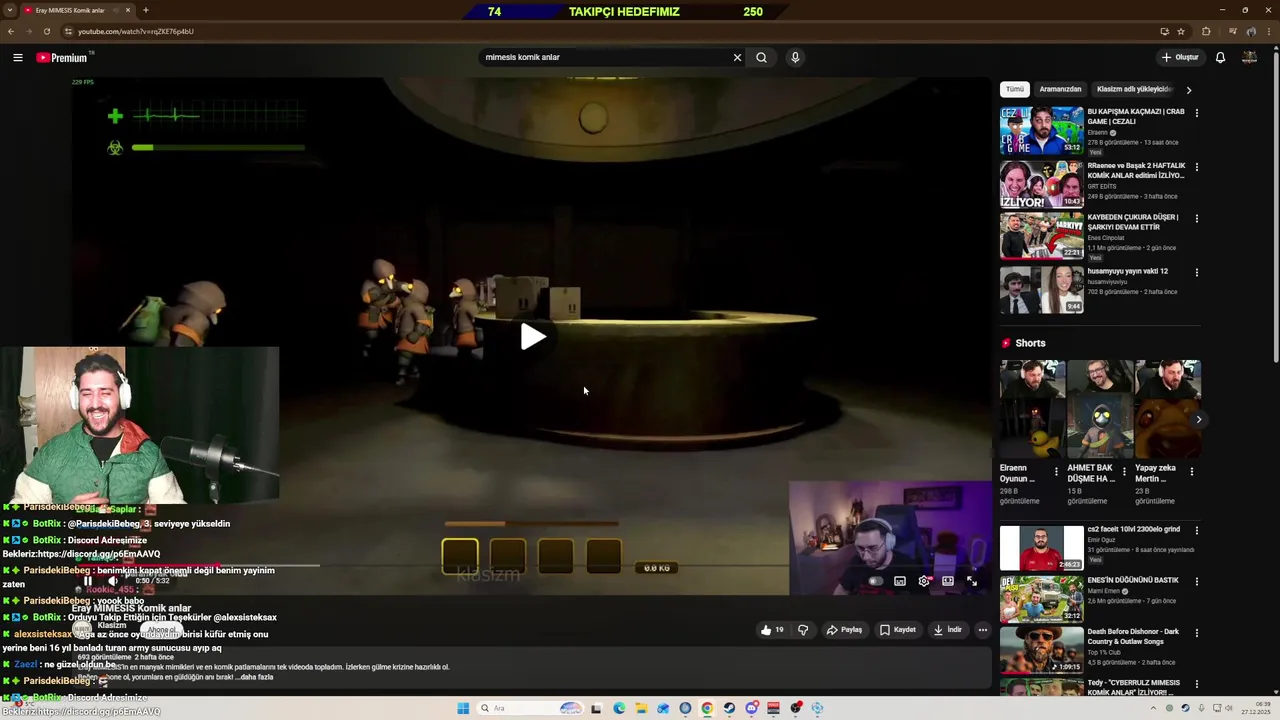
Task: Share the video via Paylaş
Action: click(x=844, y=630)
